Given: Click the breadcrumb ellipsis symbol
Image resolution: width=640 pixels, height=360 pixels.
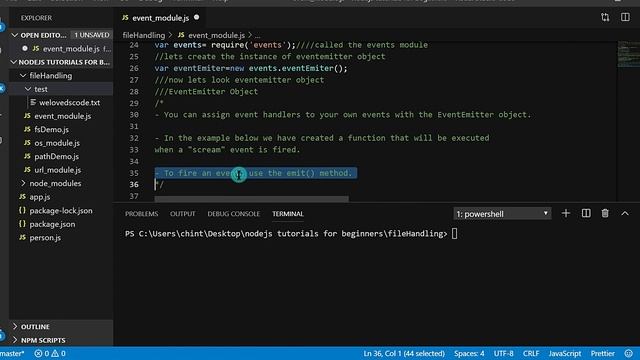Looking at the screenshot, I should [x=258, y=36].
